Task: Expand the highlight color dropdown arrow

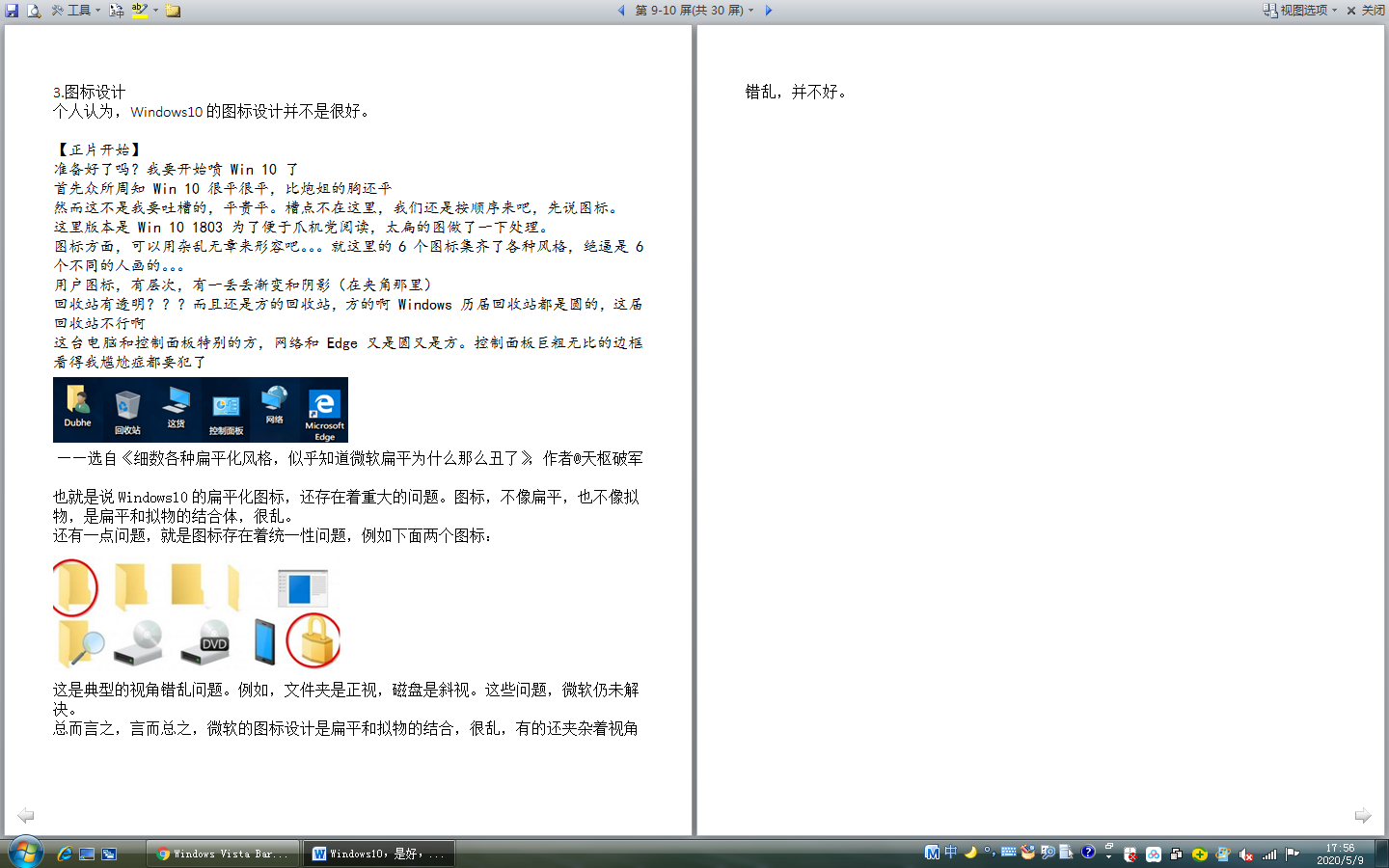Action: coord(155,11)
